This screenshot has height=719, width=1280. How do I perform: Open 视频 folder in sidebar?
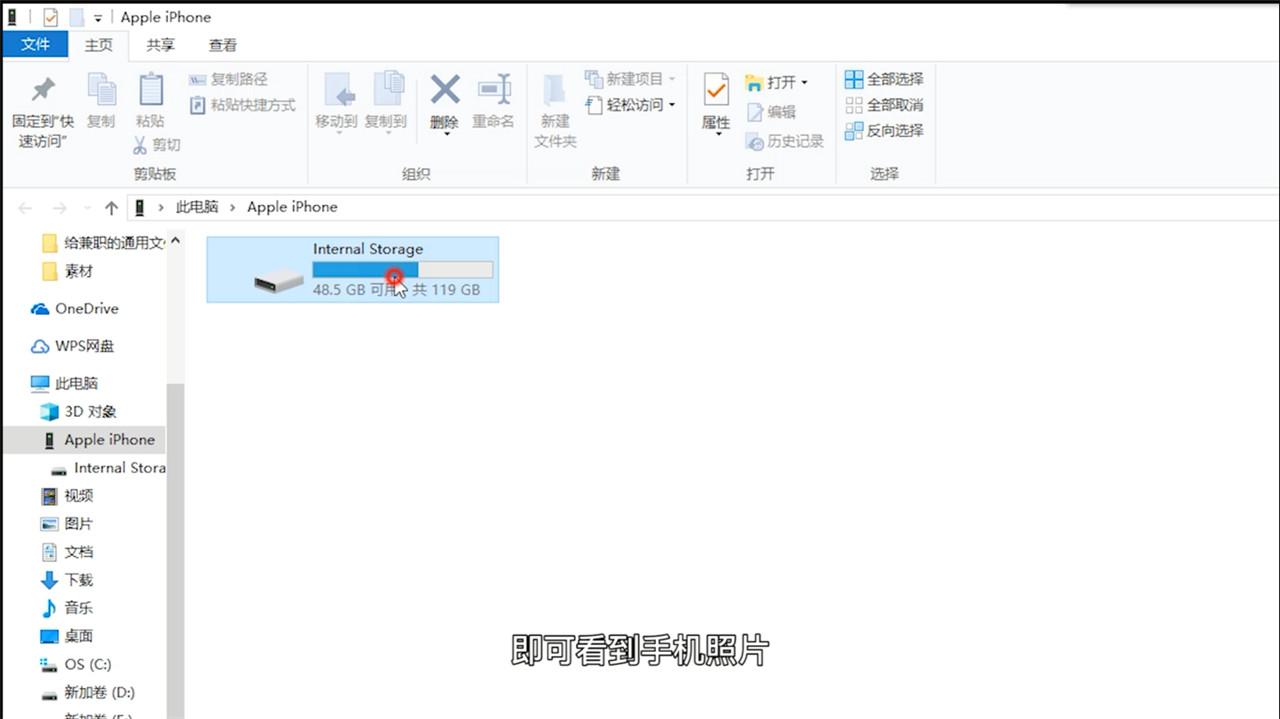(67, 496)
